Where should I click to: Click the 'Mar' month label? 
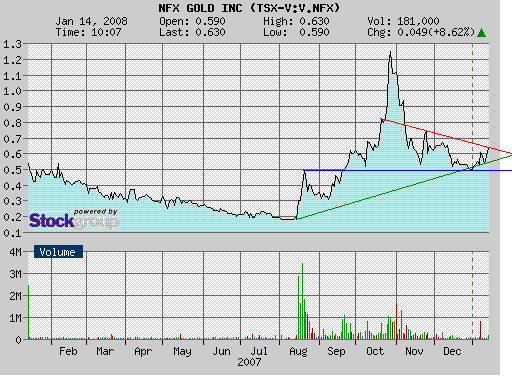click(x=105, y=351)
